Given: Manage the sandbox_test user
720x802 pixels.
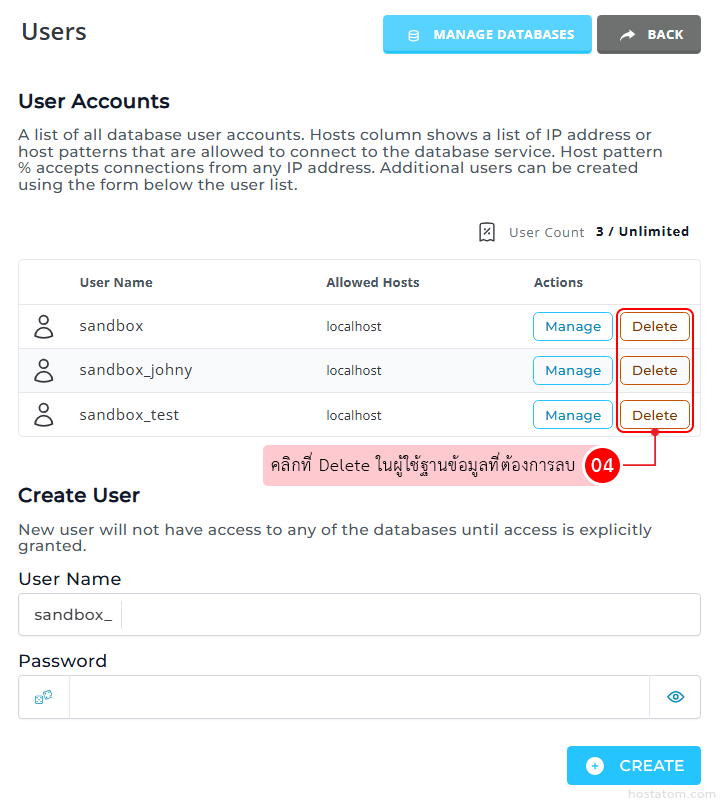Looking at the screenshot, I should click(573, 415).
